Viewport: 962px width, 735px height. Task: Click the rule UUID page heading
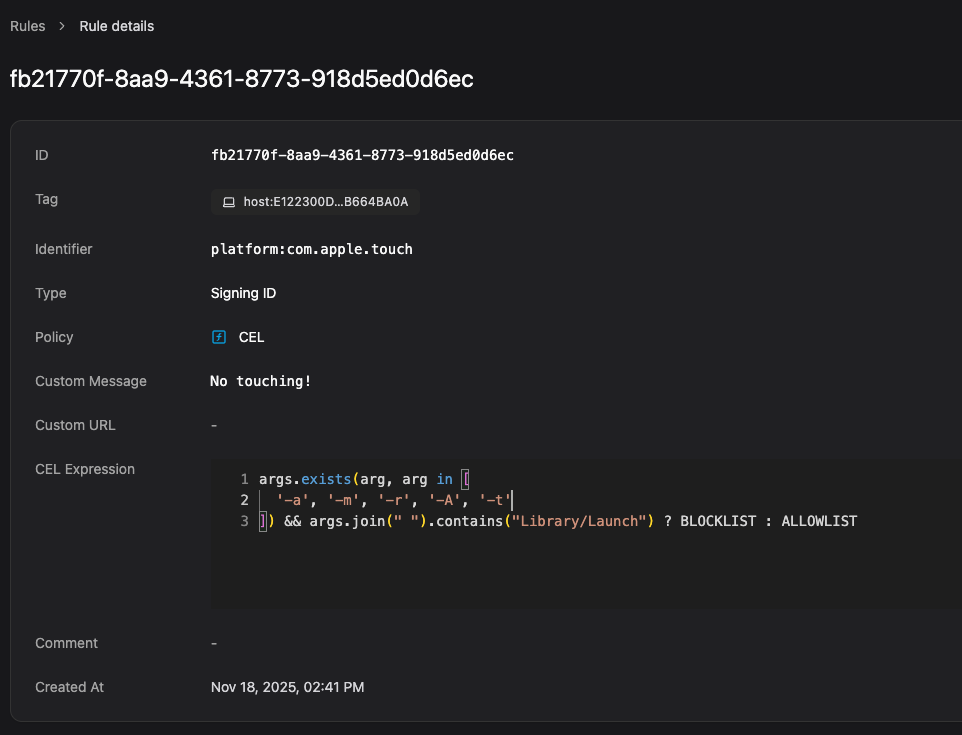coord(241,80)
